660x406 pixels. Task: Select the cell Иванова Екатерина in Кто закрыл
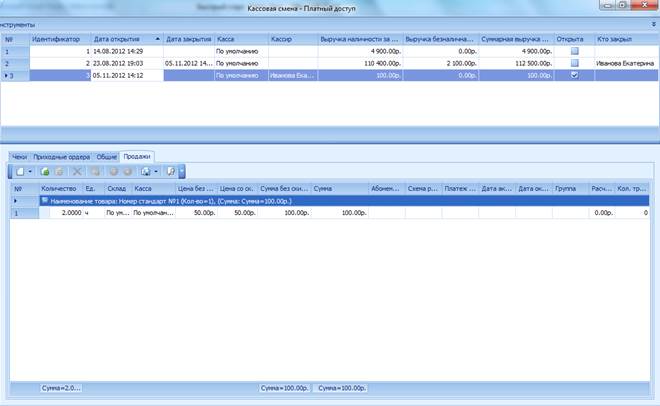click(624, 62)
